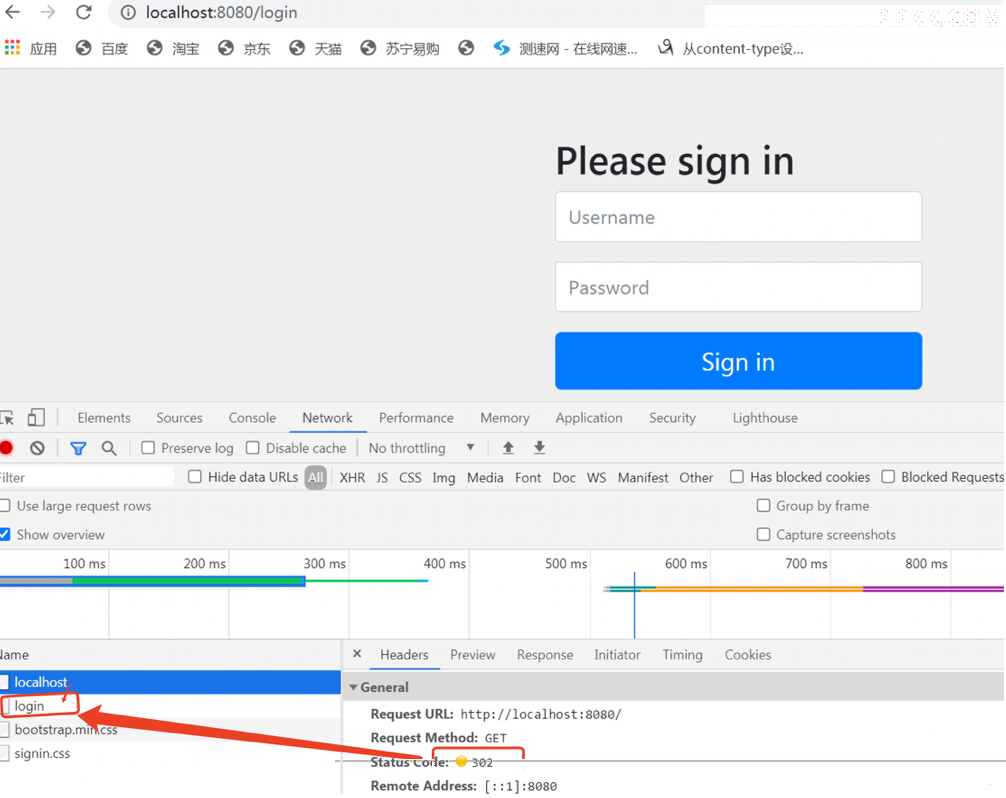This screenshot has width=1006, height=798.
Task: Open the Security tab
Action: pos(672,418)
